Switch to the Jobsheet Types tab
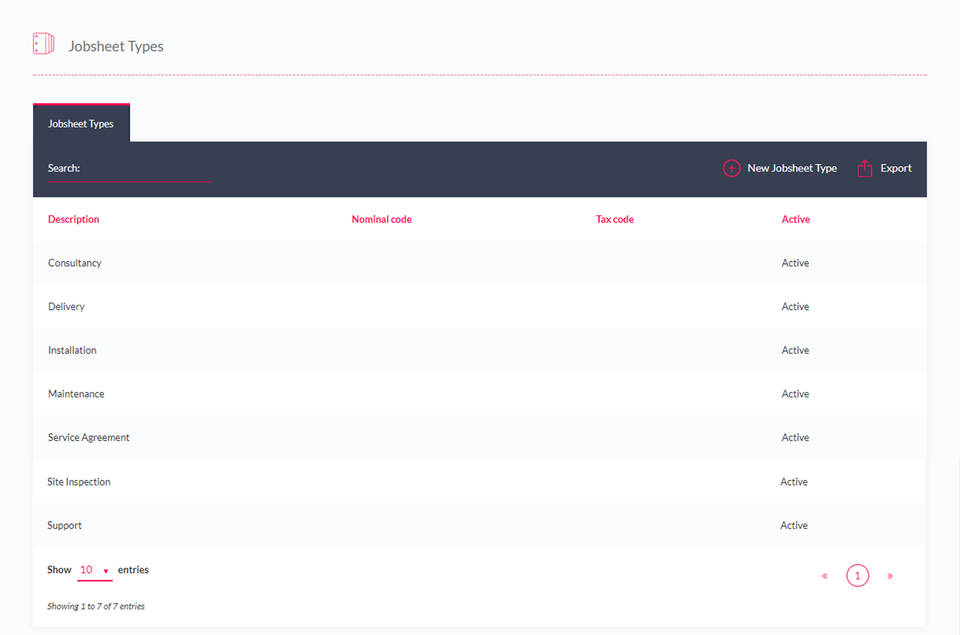This screenshot has height=635, width=960. [x=81, y=124]
